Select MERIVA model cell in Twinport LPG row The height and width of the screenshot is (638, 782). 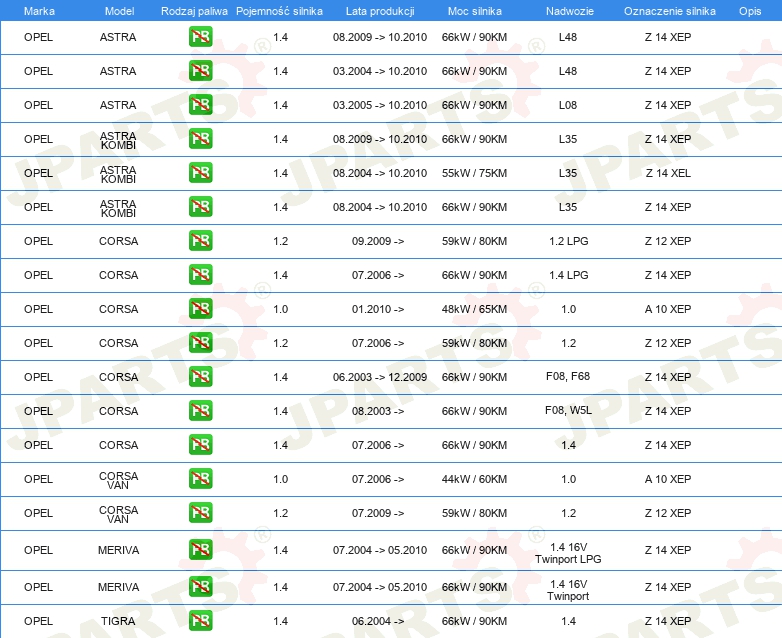pyautogui.click(x=118, y=550)
